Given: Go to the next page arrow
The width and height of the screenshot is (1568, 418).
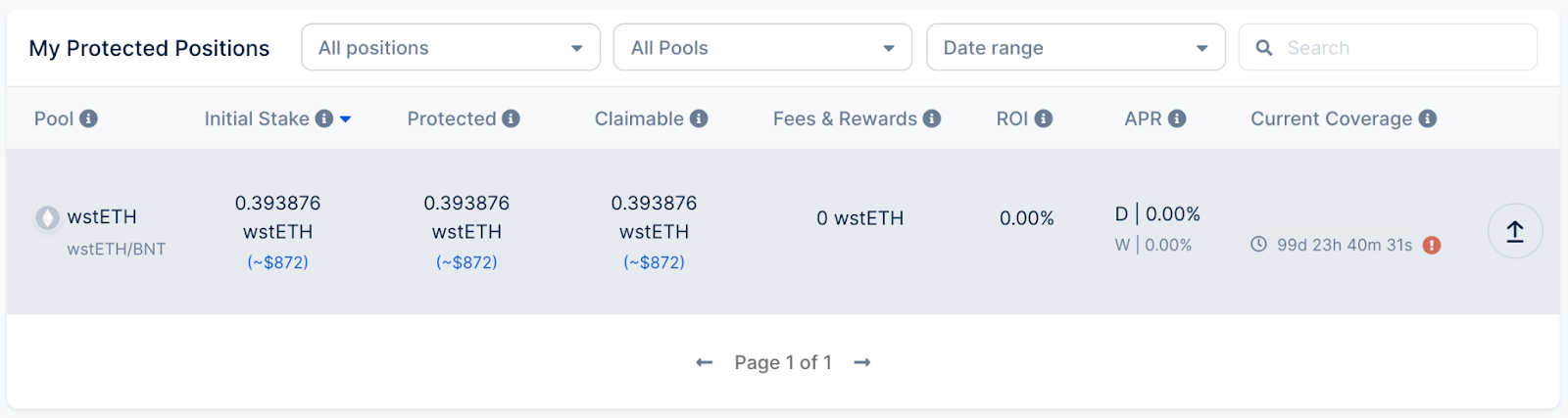Looking at the screenshot, I should pyautogui.click(x=862, y=362).
